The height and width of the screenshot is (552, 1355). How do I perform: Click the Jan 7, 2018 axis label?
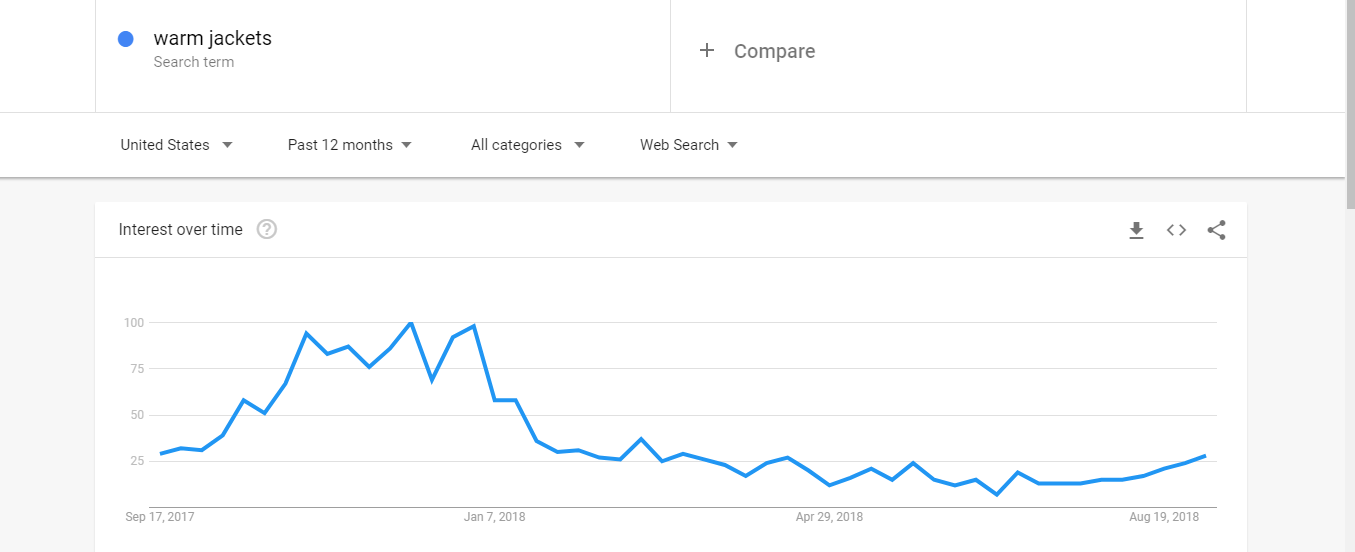point(494,517)
